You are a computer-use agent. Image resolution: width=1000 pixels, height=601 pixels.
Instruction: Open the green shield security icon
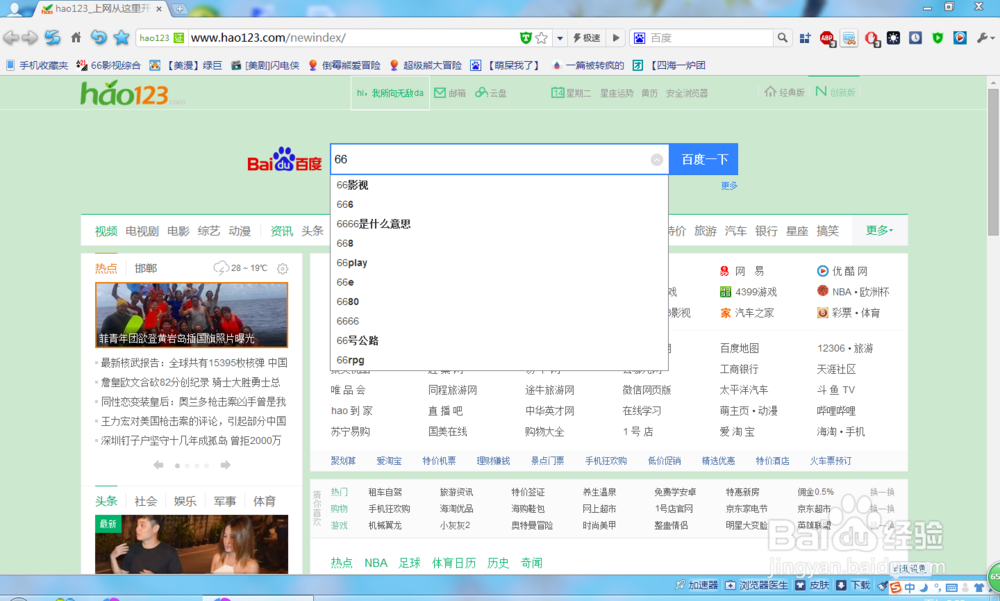pos(936,37)
